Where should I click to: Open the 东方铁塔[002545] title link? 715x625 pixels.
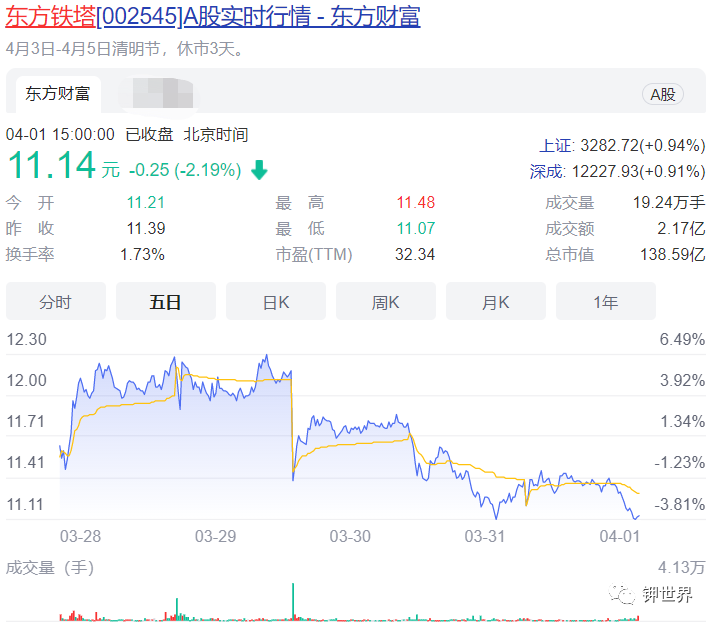tap(212, 17)
